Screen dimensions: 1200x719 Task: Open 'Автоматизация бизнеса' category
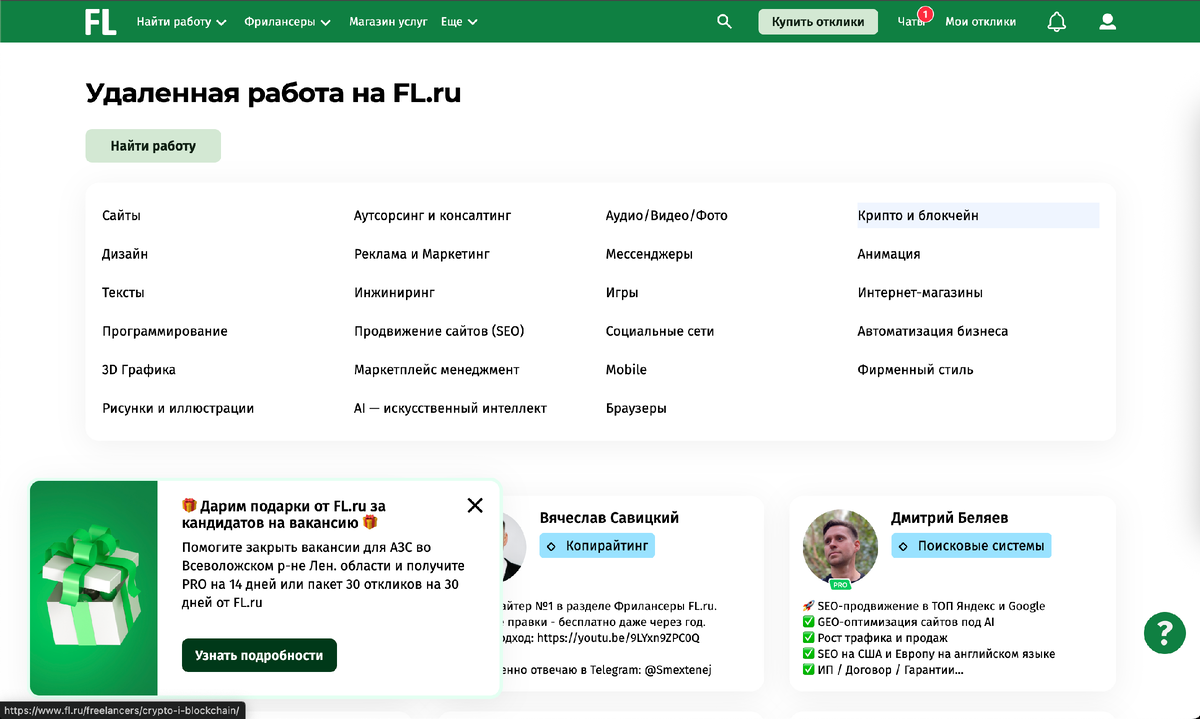tap(933, 331)
